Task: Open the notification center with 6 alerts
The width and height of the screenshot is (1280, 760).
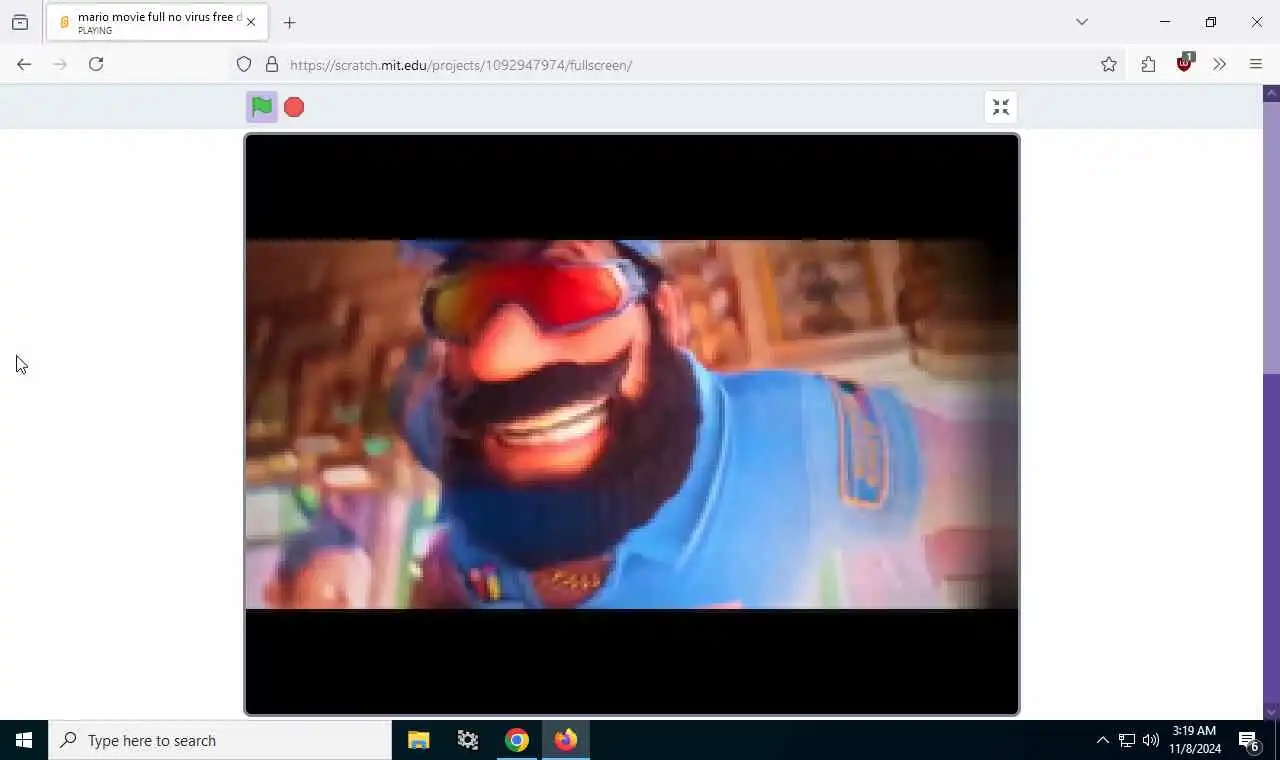Action: 1249,740
